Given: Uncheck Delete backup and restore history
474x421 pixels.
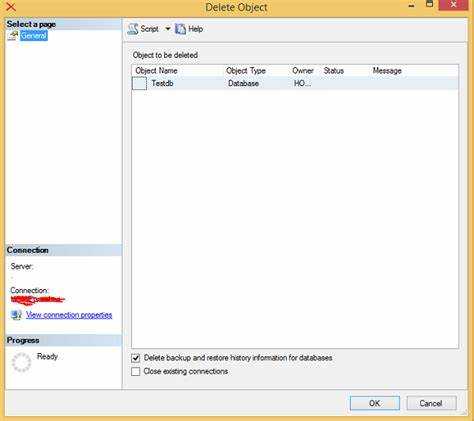Looking at the screenshot, I should point(136,358).
